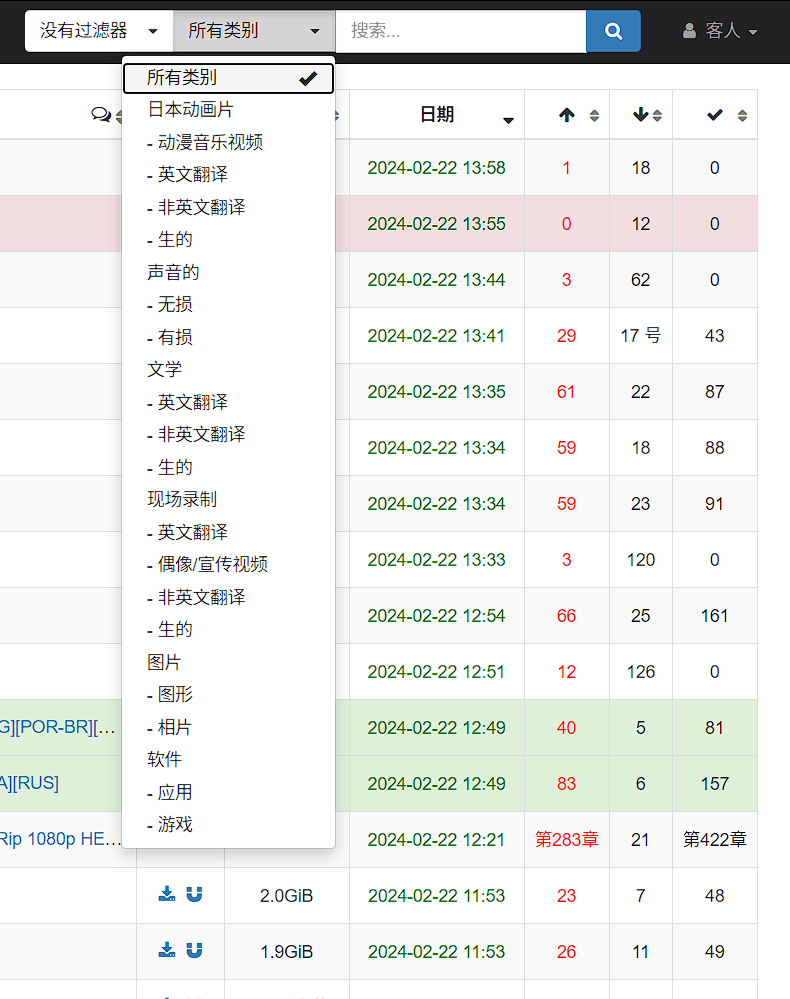Click the magnet icon in the 1.9GiB row

(x=194, y=951)
